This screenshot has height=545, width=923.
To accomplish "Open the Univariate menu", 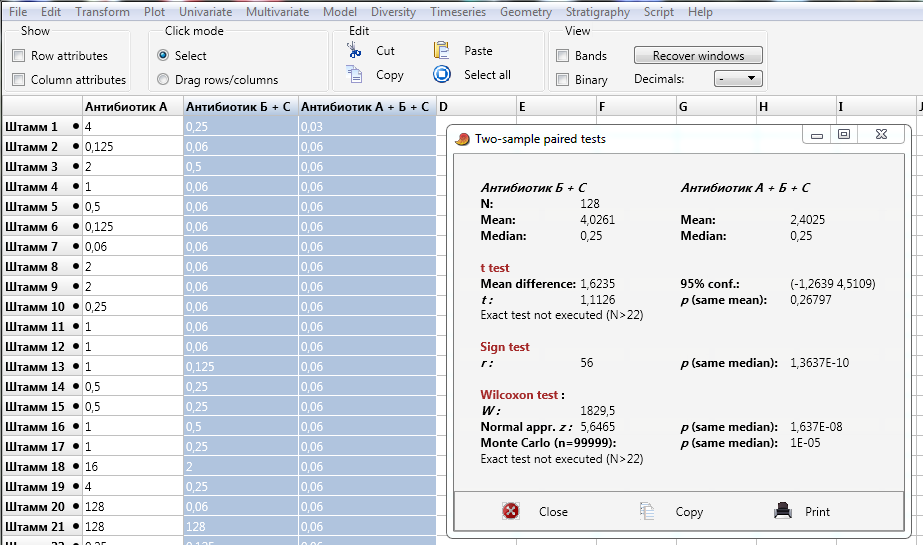I will point(205,12).
